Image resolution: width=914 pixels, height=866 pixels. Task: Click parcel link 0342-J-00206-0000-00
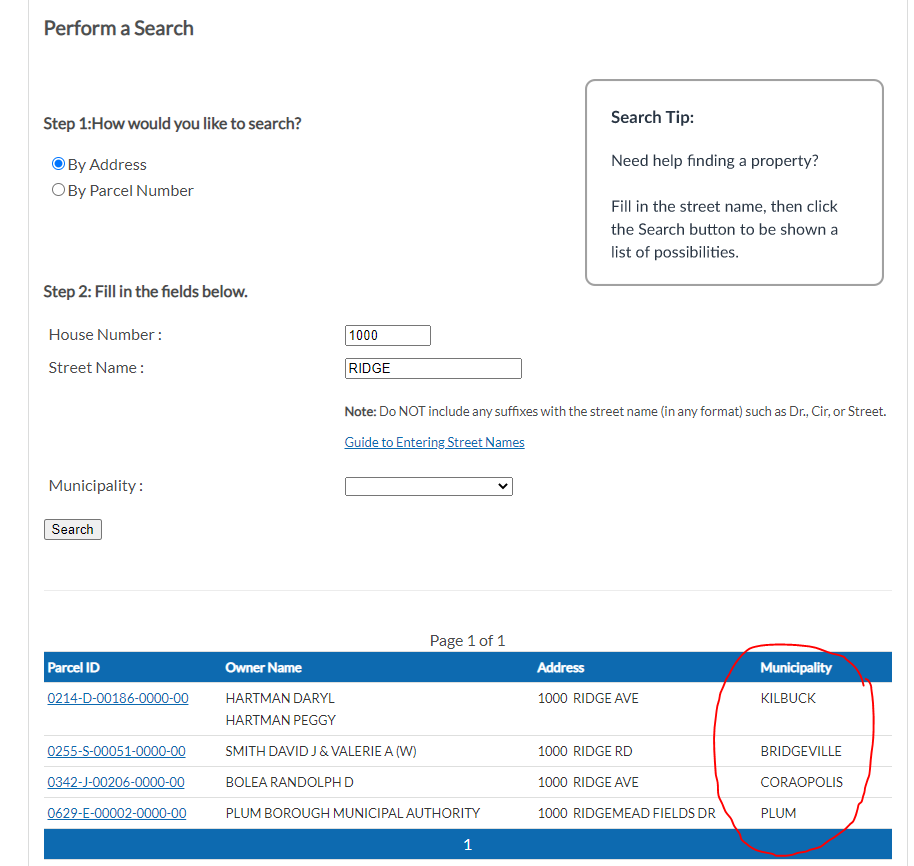[117, 782]
